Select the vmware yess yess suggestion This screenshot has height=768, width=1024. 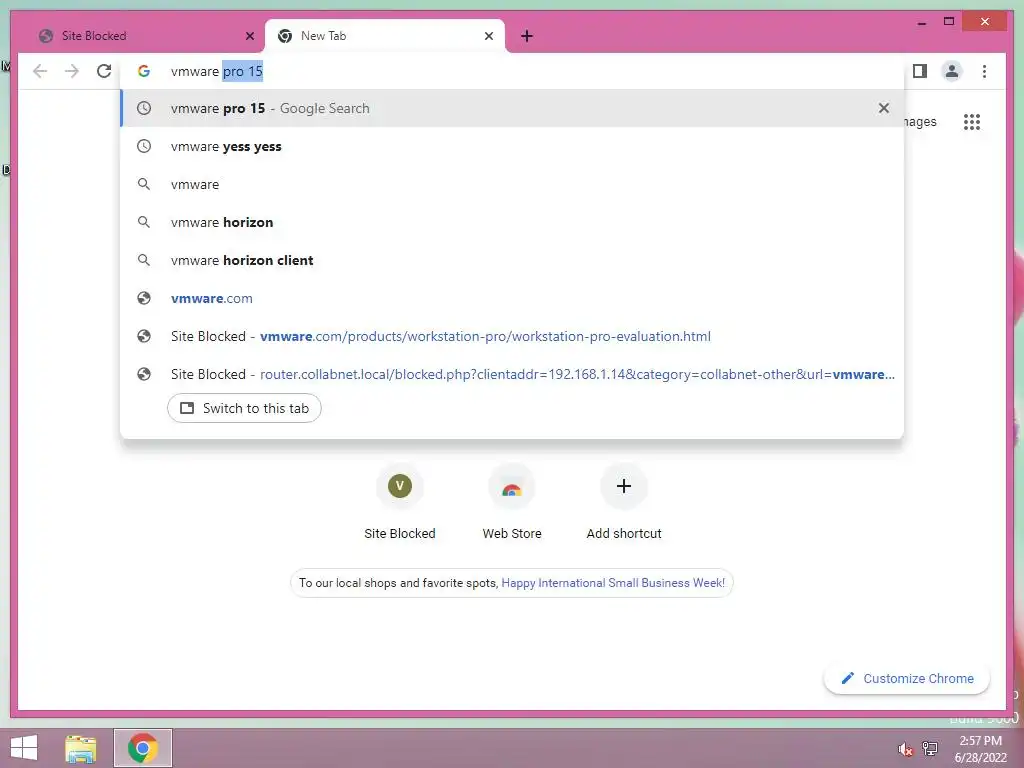tap(512, 146)
